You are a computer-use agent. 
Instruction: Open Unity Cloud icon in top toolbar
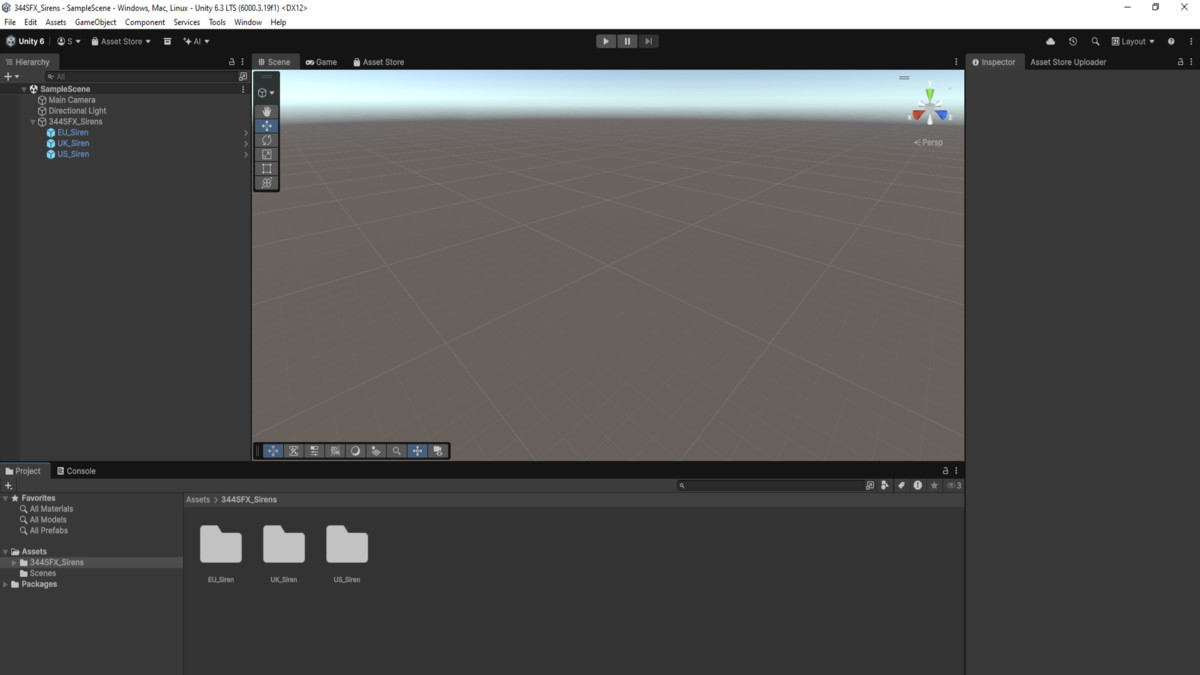(x=1050, y=41)
